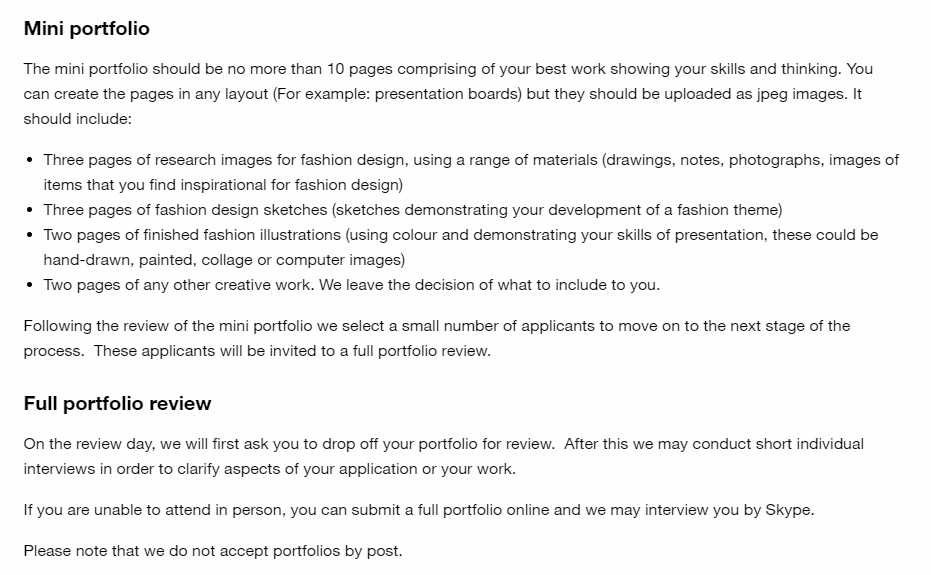Click the first bullet about research images
931x575 pixels.
tap(471, 172)
